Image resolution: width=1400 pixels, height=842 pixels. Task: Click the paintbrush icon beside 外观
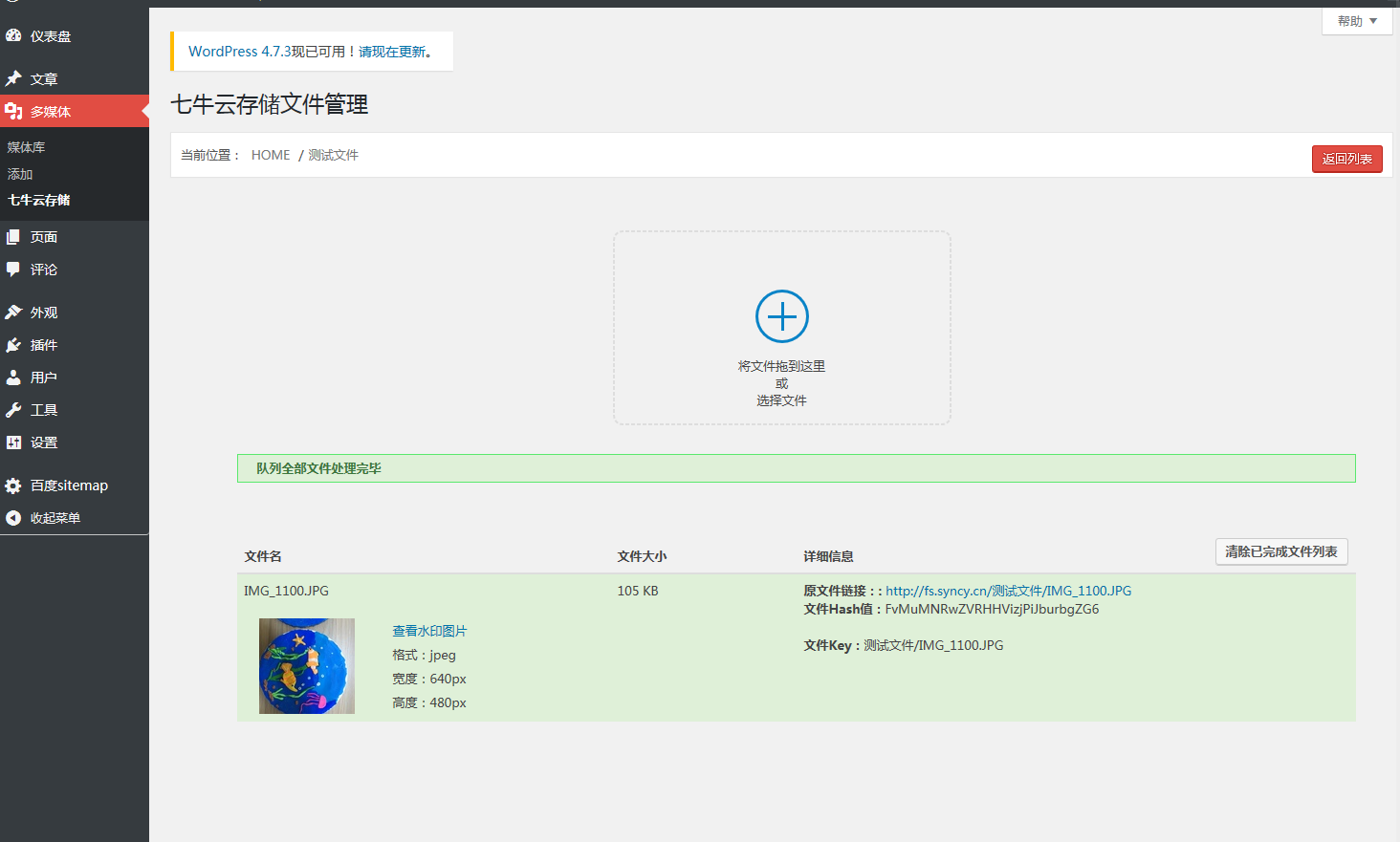(x=13, y=313)
